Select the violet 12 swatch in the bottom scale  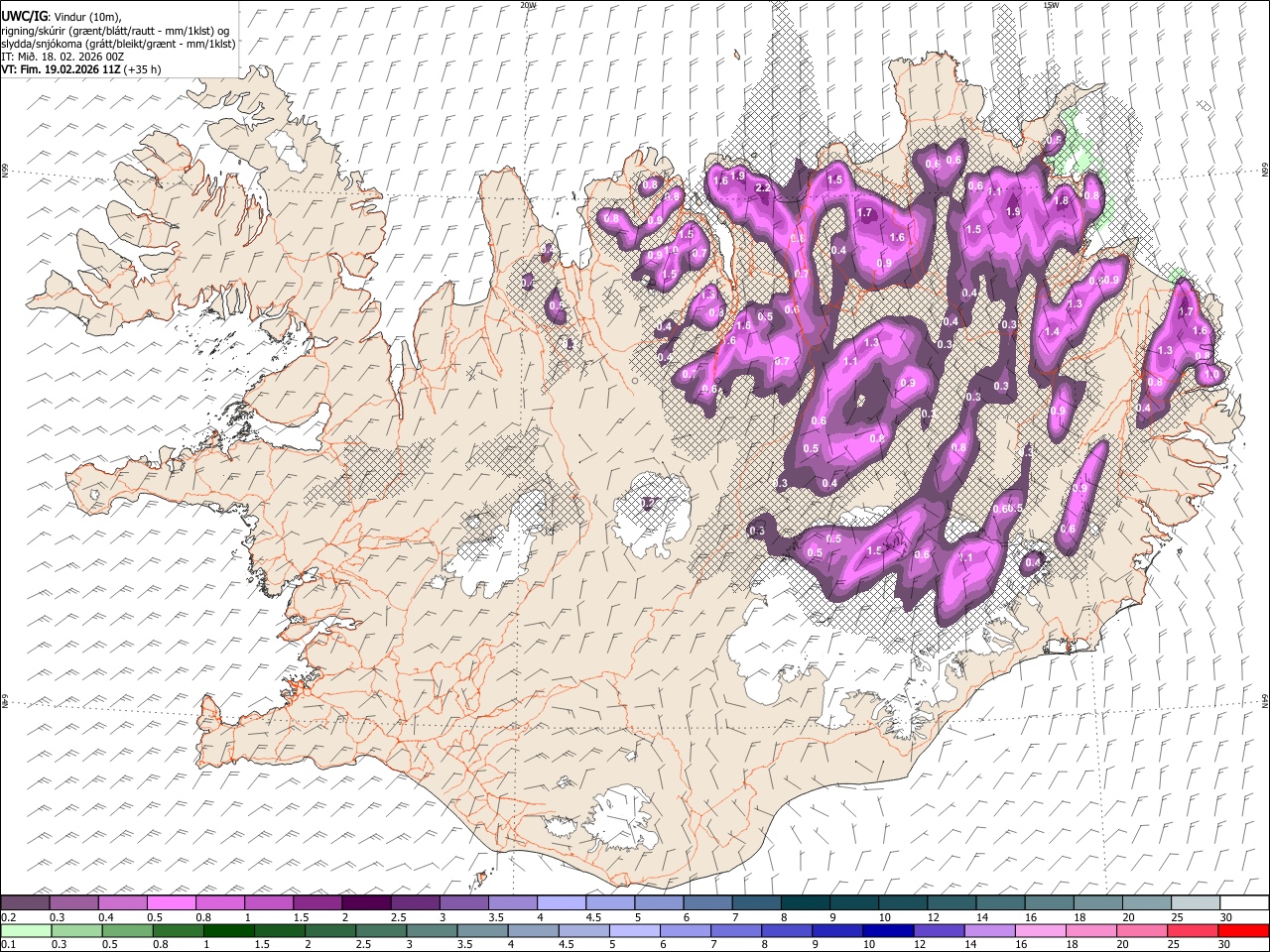(939, 930)
